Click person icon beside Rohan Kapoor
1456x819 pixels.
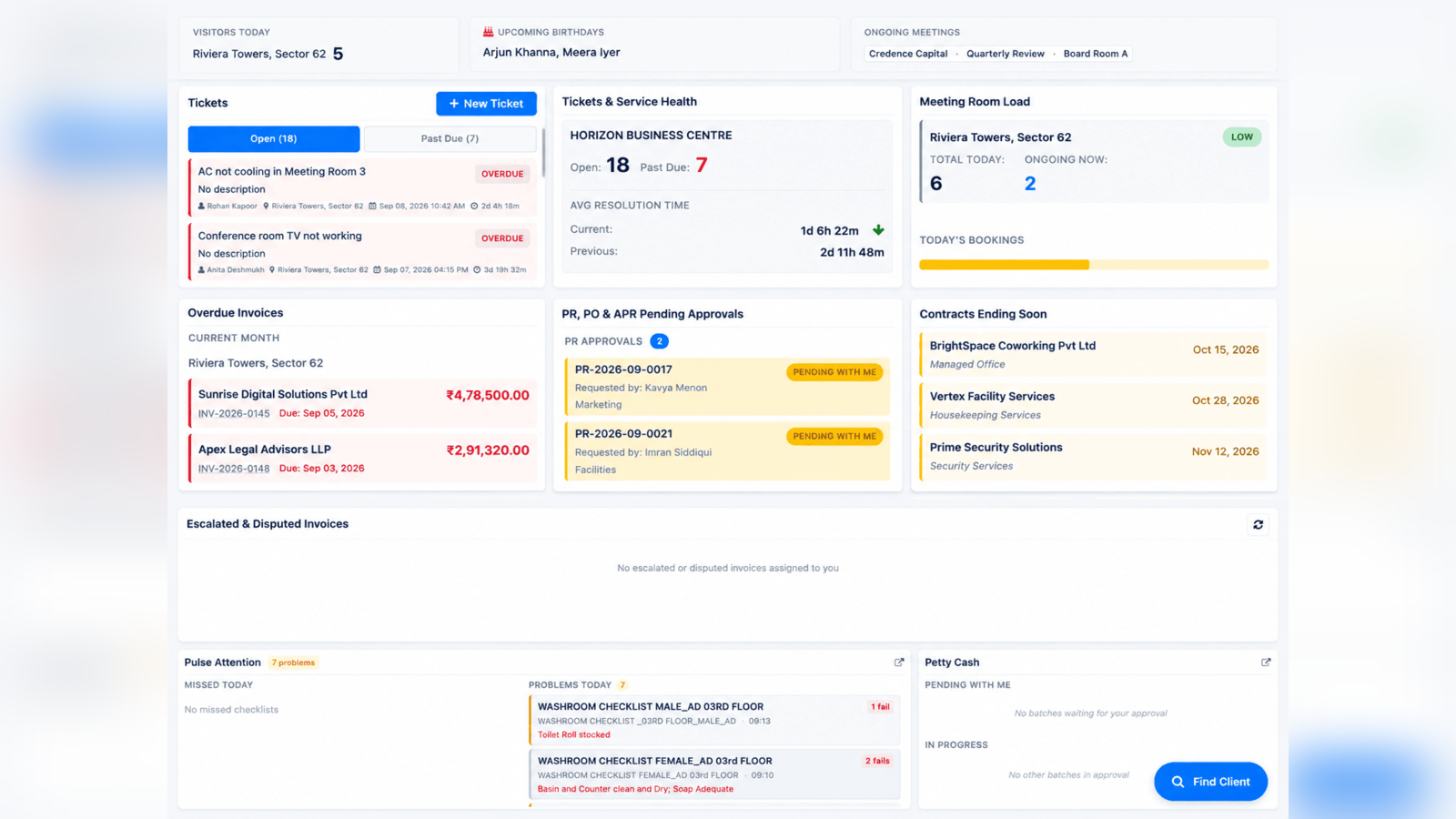click(201, 207)
